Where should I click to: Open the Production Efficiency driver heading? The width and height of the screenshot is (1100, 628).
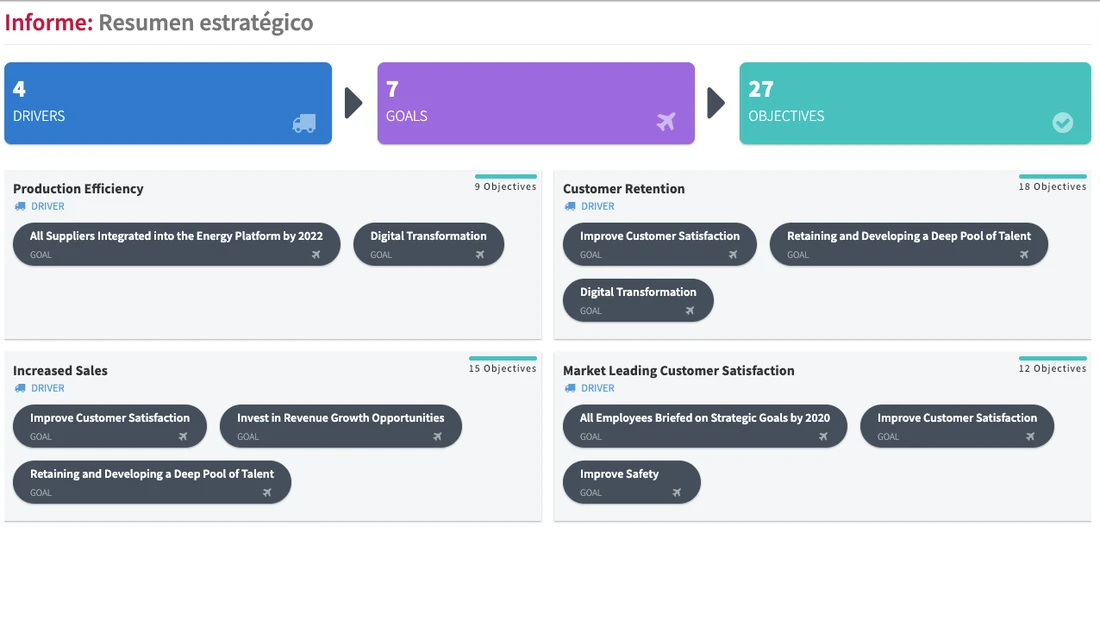78,188
